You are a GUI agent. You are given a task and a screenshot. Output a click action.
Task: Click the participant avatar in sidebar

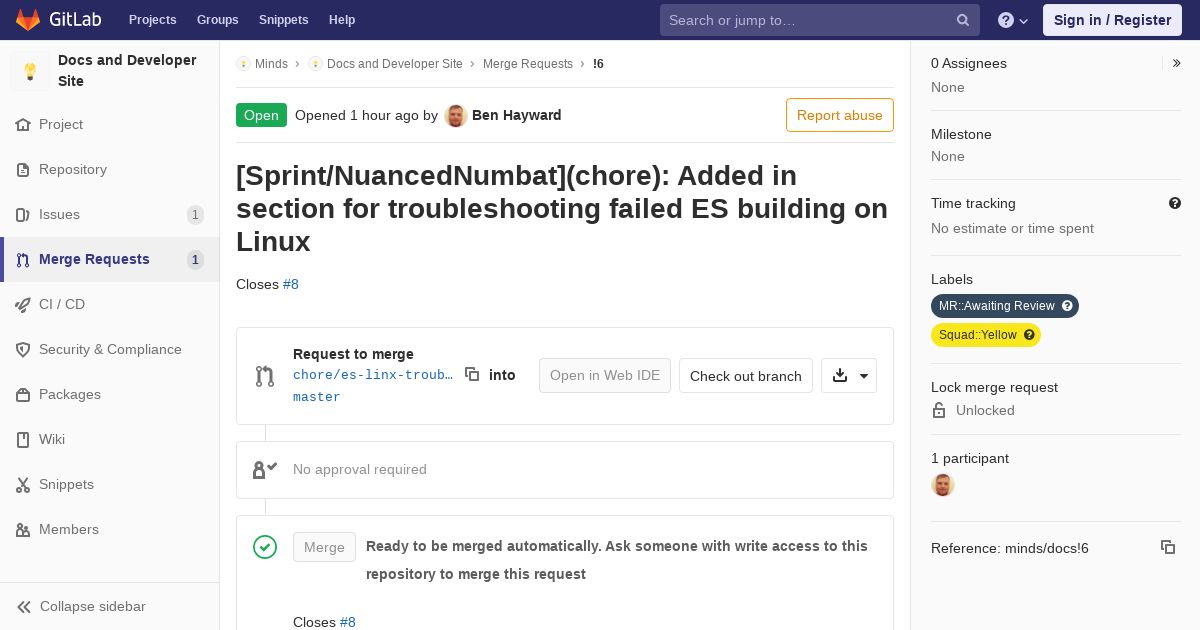[x=943, y=485]
